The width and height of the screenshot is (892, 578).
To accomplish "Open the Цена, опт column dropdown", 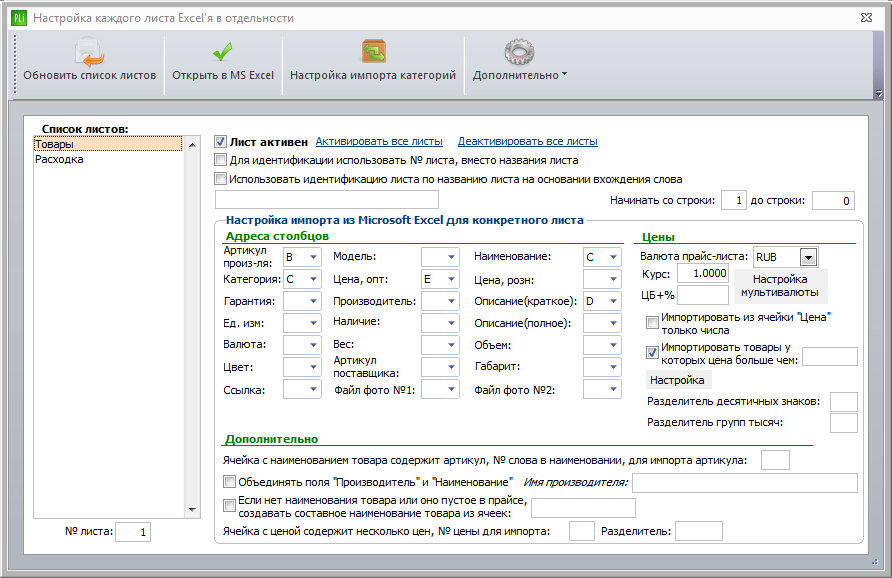I will point(452,279).
